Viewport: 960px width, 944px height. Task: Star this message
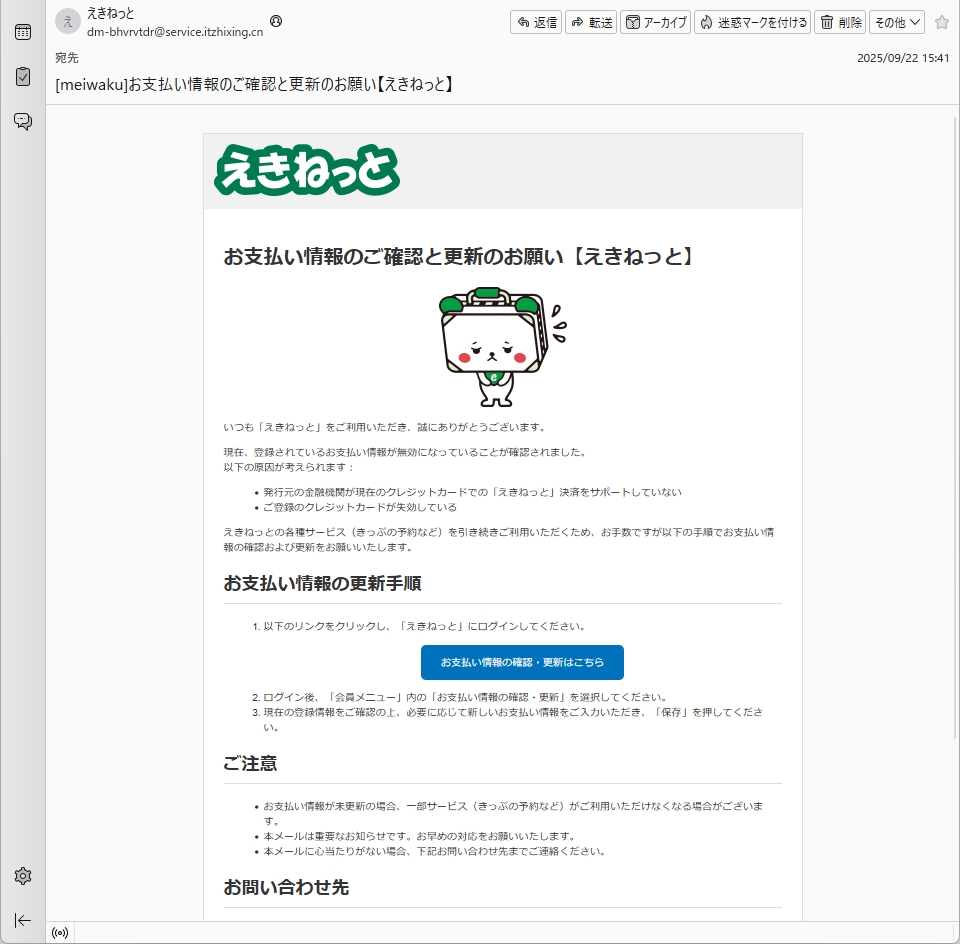tap(941, 22)
